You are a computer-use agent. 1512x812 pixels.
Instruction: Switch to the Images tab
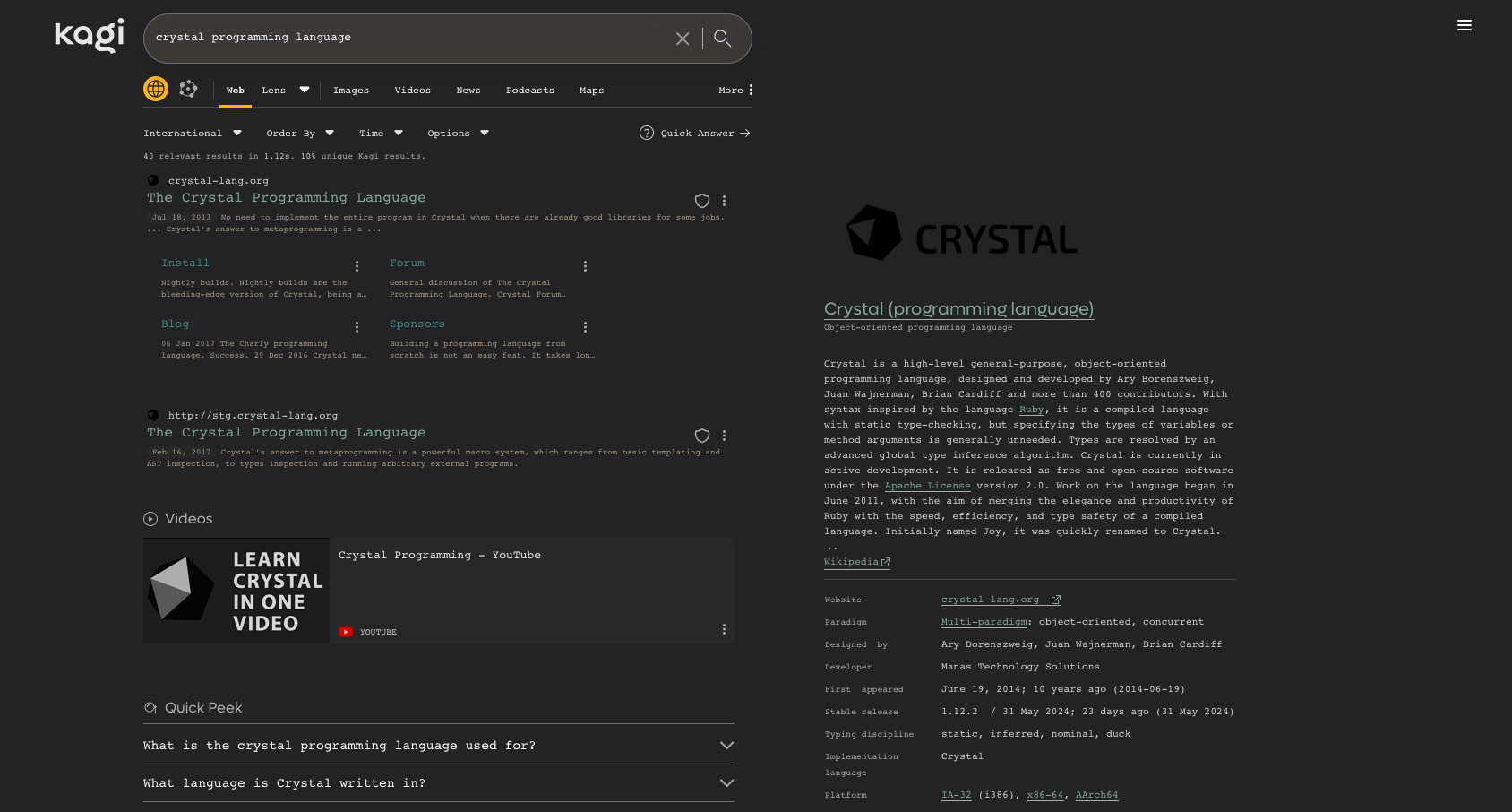[350, 90]
